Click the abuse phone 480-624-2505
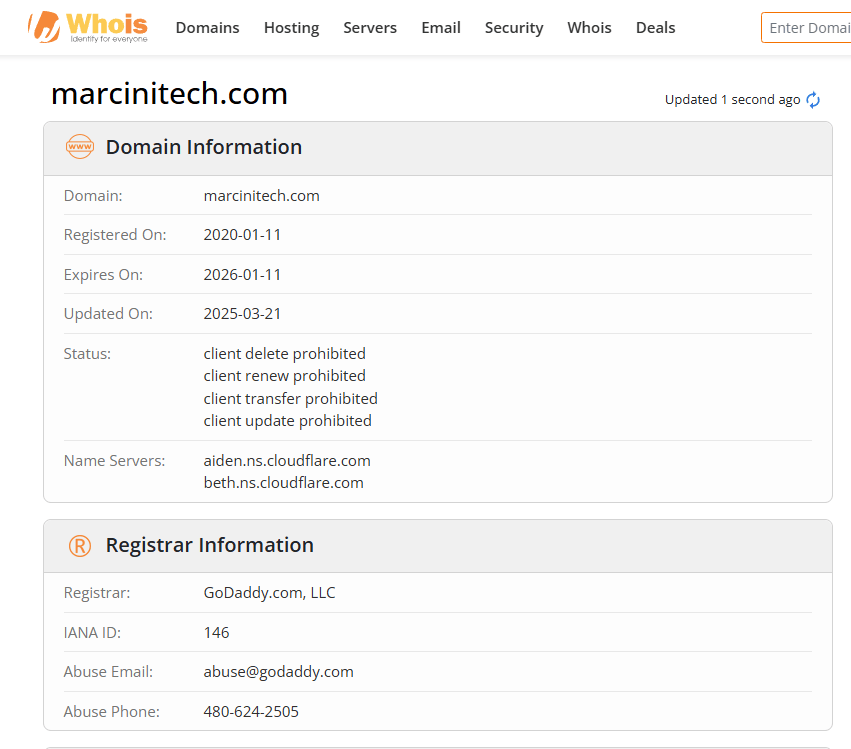Viewport: 851px width, 749px height. pos(251,712)
